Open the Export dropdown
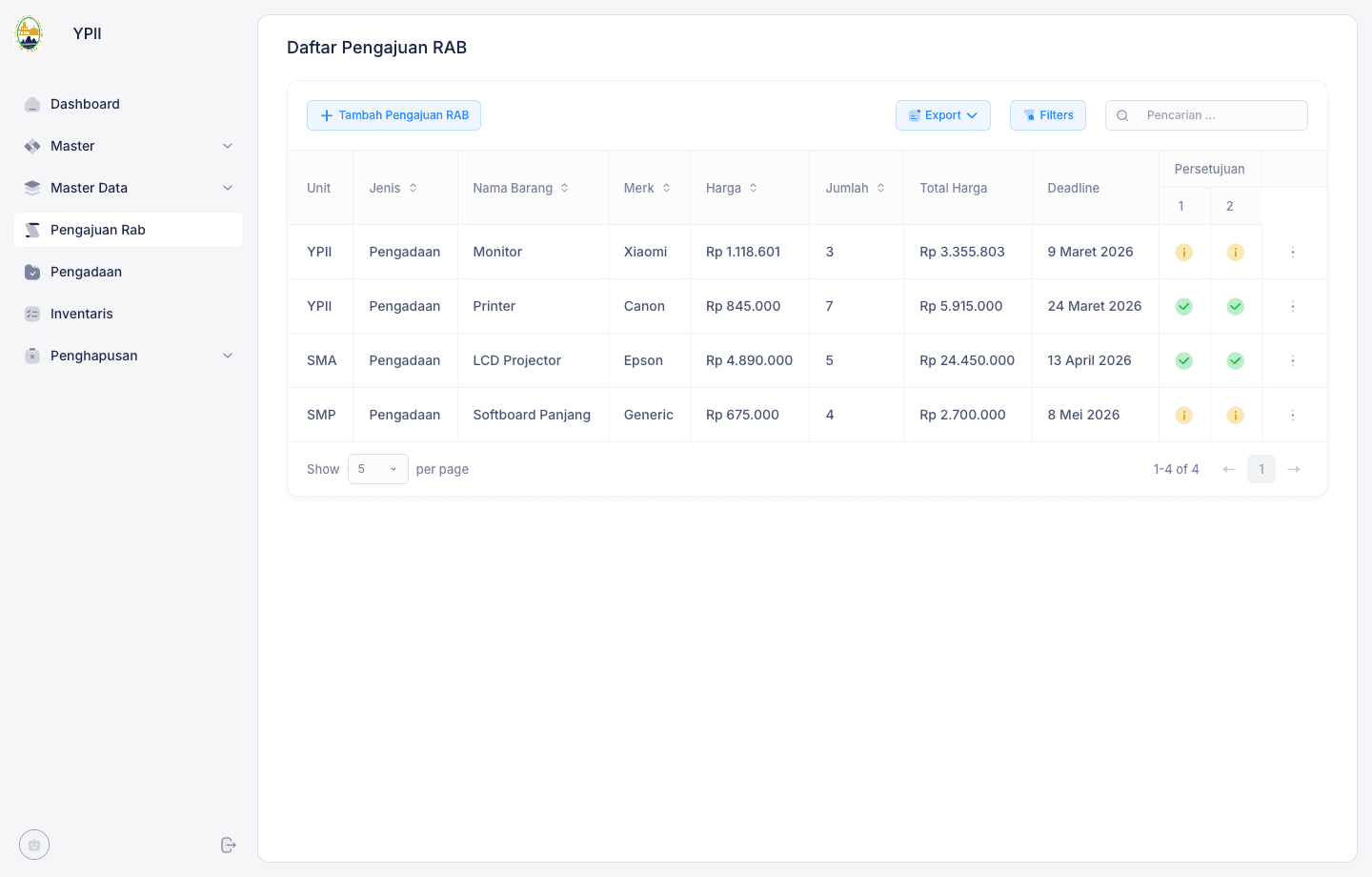 click(x=943, y=115)
